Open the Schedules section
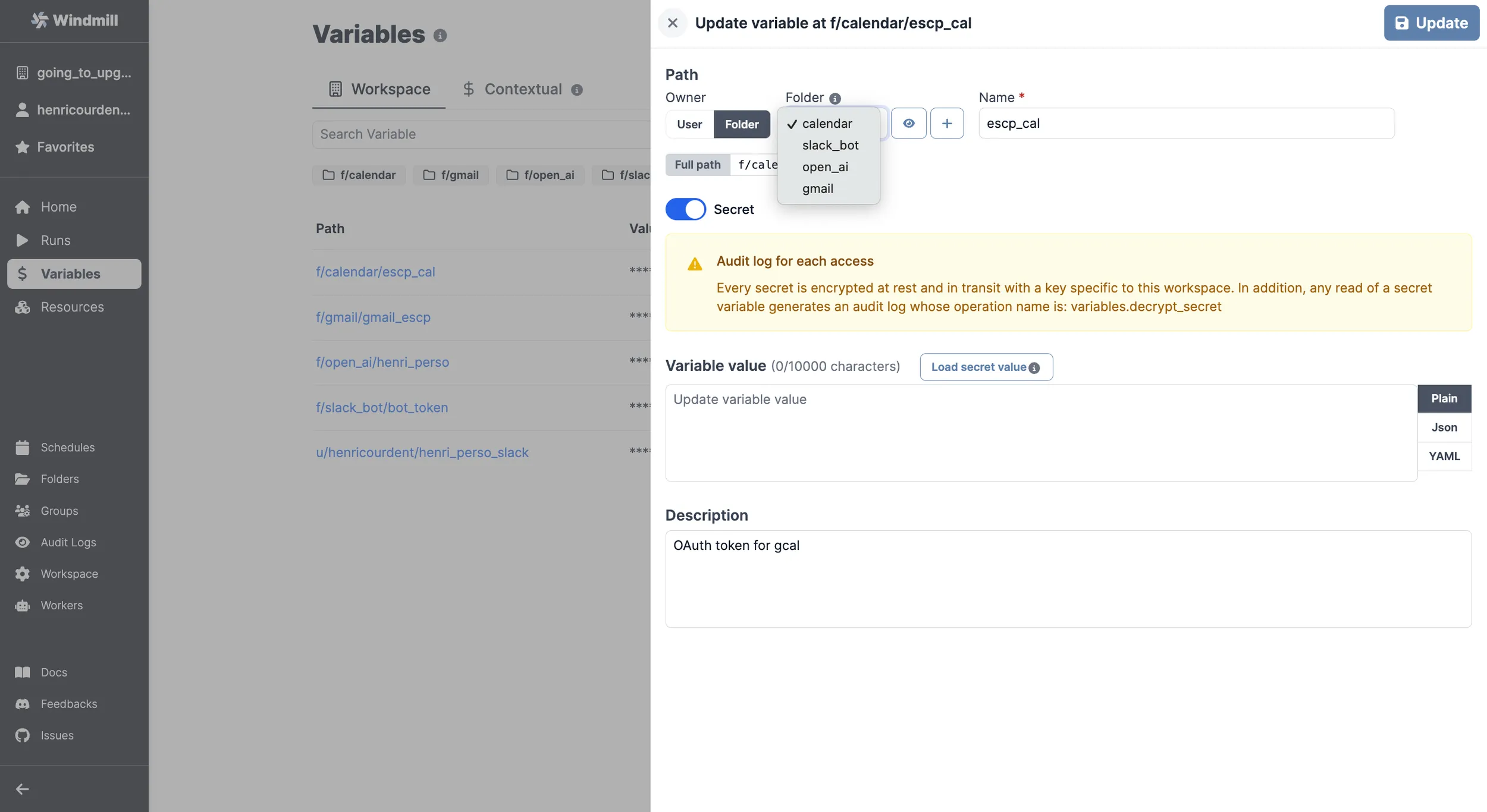 pos(67,447)
